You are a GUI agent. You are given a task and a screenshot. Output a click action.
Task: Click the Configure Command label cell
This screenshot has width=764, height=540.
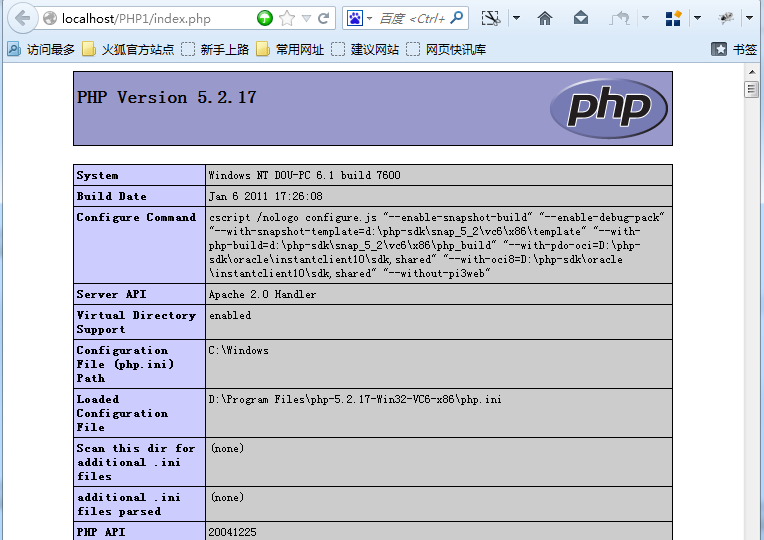tap(139, 245)
